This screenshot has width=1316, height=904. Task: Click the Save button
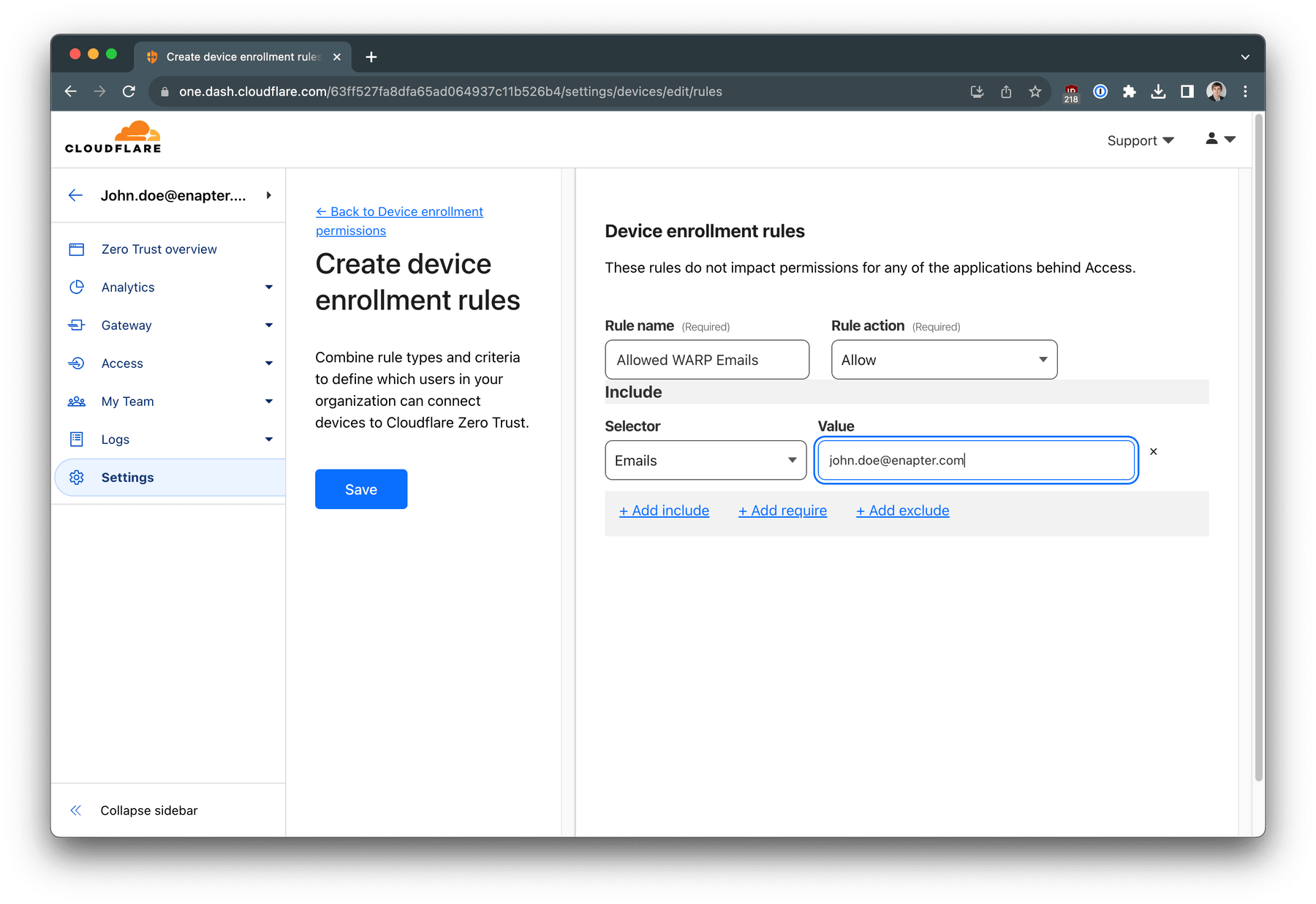click(360, 489)
